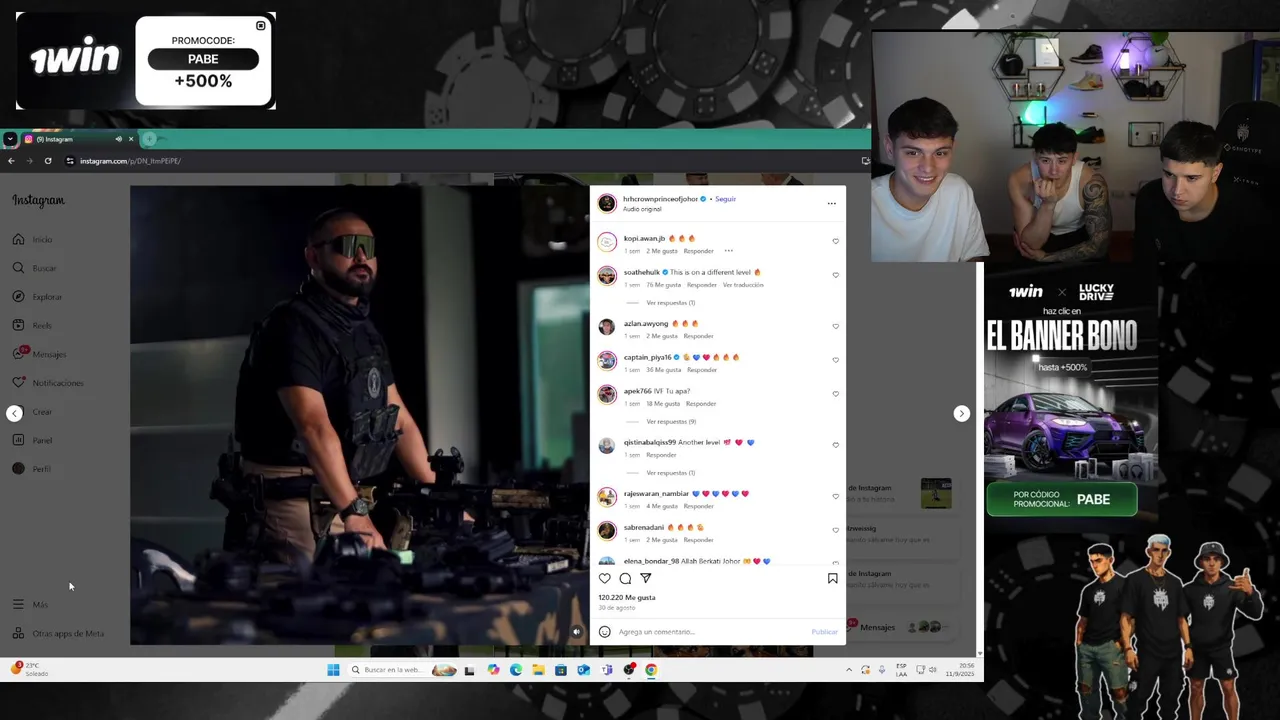This screenshot has height=720, width=1280.
Task: Toggle video sound with speaker icon
Action: 576,632
